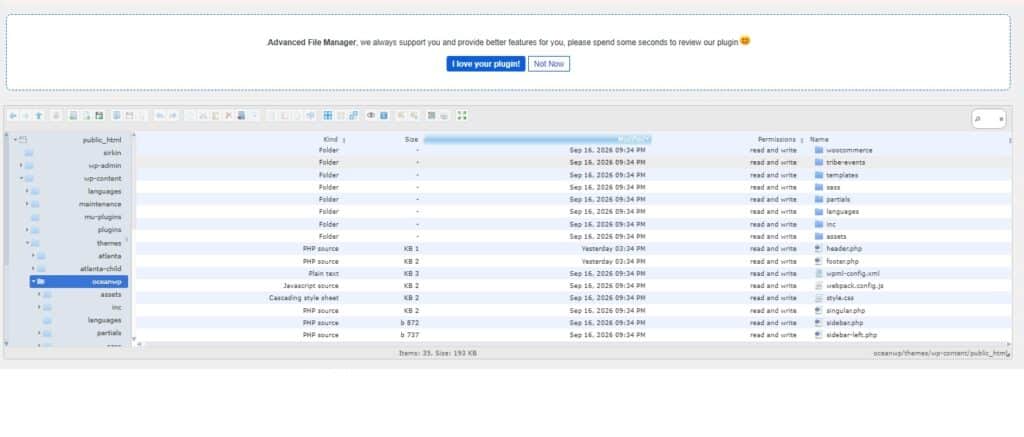This screenshot has width=1024, height=437.
Task: Click 'Items: 35, Size: 193 KB' status text
Action: (438, 353)
